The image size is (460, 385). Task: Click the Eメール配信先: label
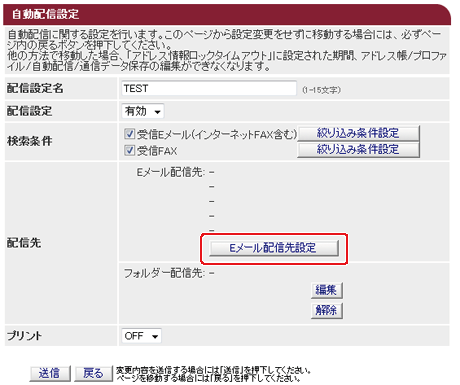(x=171, y=172)
